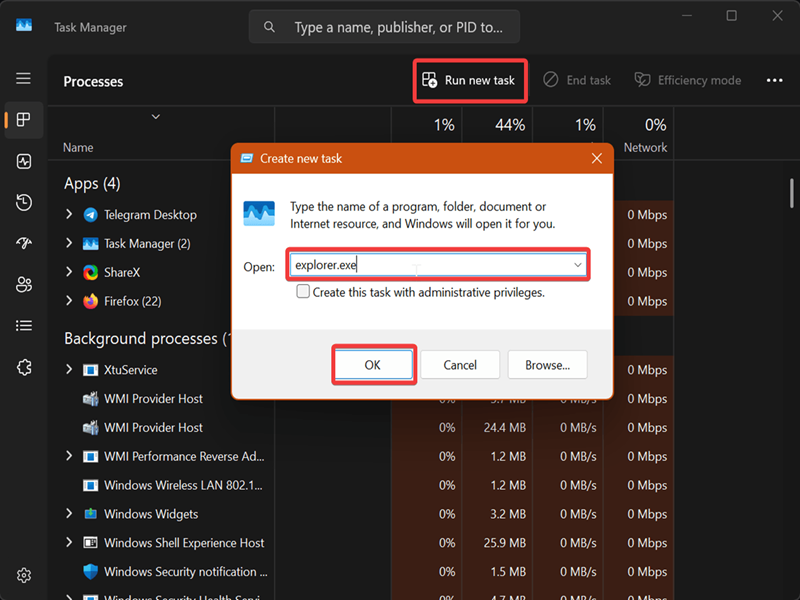Click the search magnifier icon

[269, 27]
